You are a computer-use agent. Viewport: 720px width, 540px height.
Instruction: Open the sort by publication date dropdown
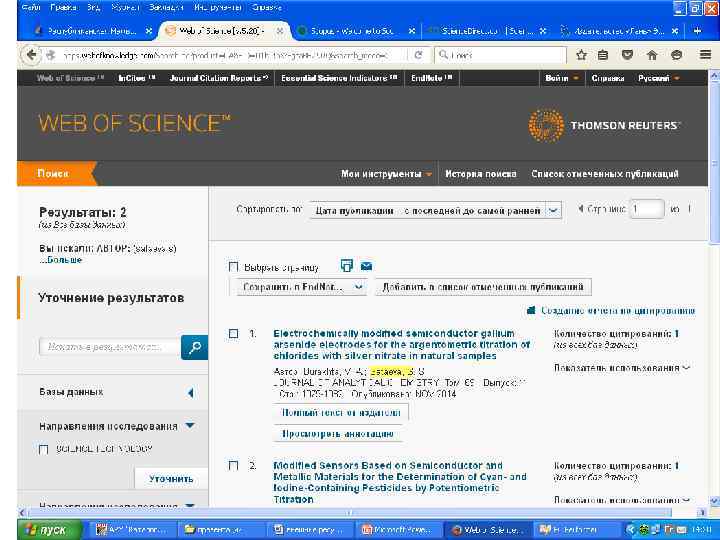click(x=435, y=211)
